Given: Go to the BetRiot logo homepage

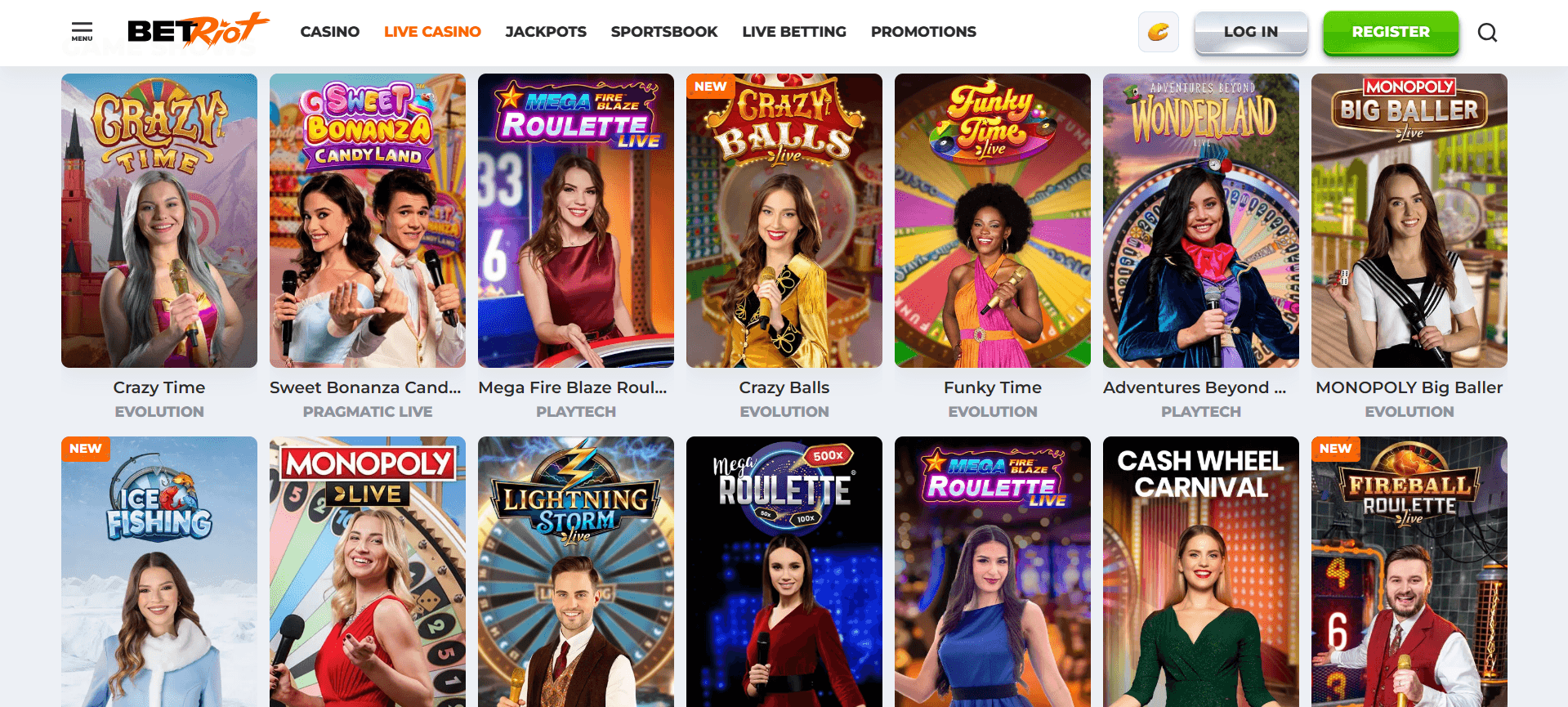Looking at the screenshot, I should [x=199, y=31].
